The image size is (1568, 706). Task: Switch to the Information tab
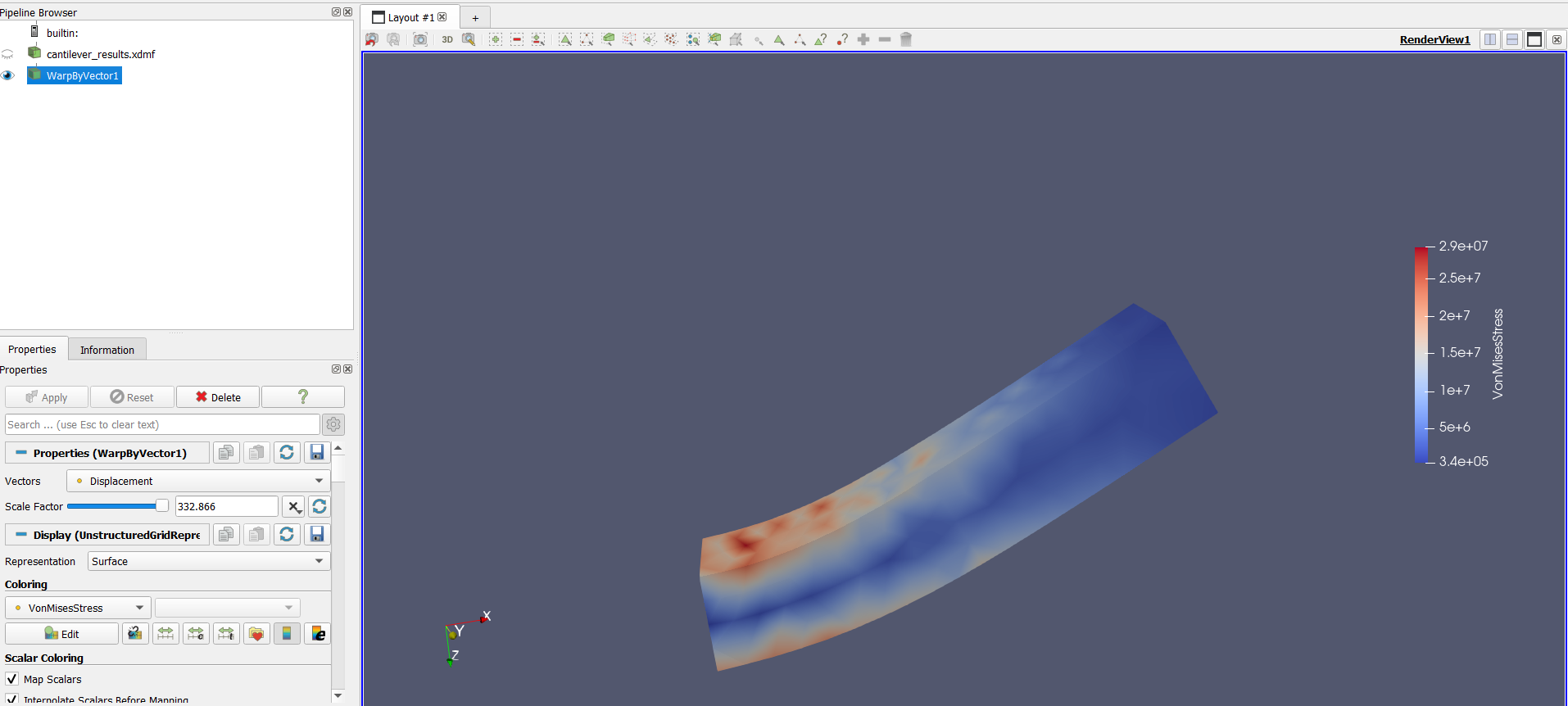tap(107, 350)
